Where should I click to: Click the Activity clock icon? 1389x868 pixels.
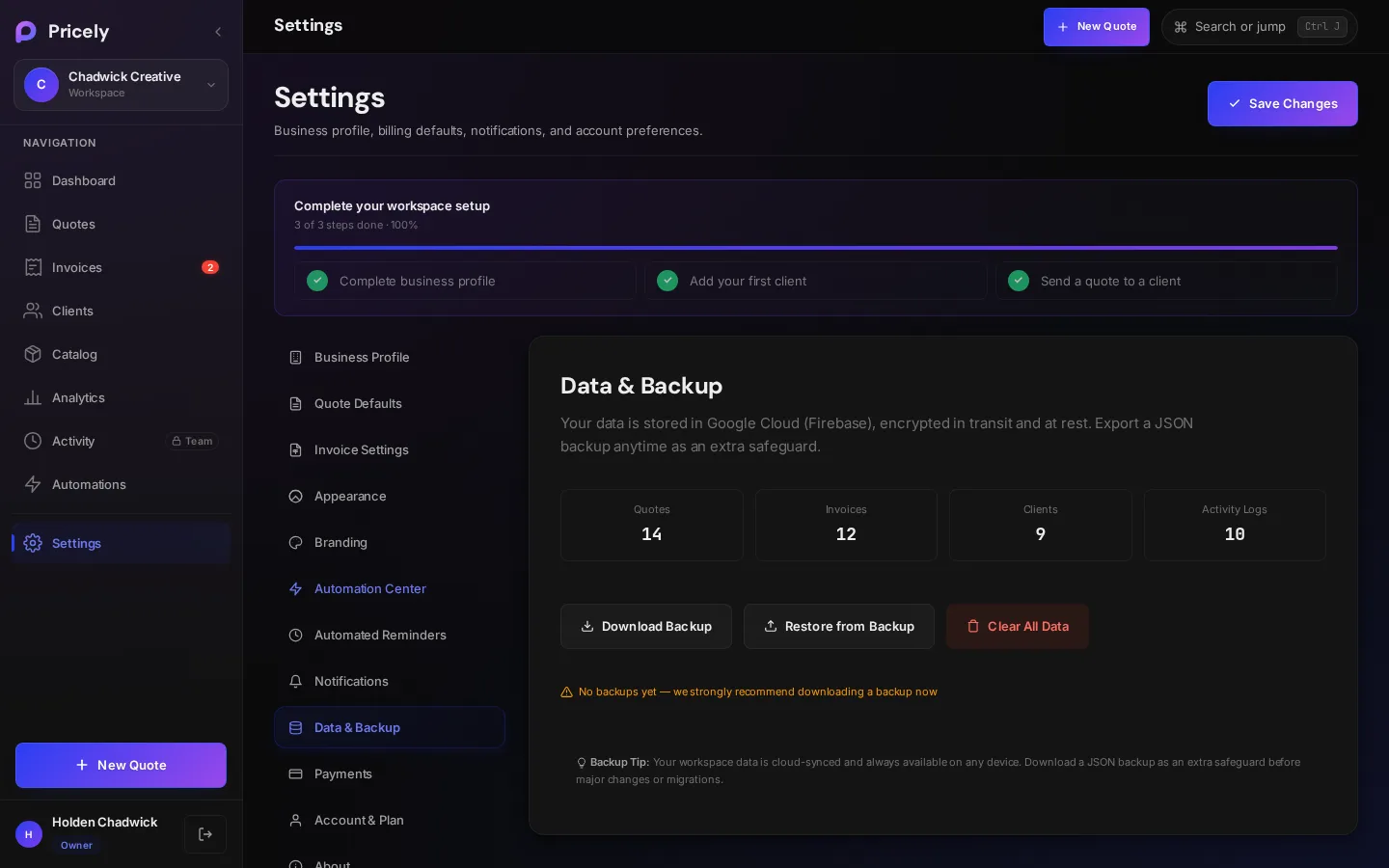coord(33,441)
